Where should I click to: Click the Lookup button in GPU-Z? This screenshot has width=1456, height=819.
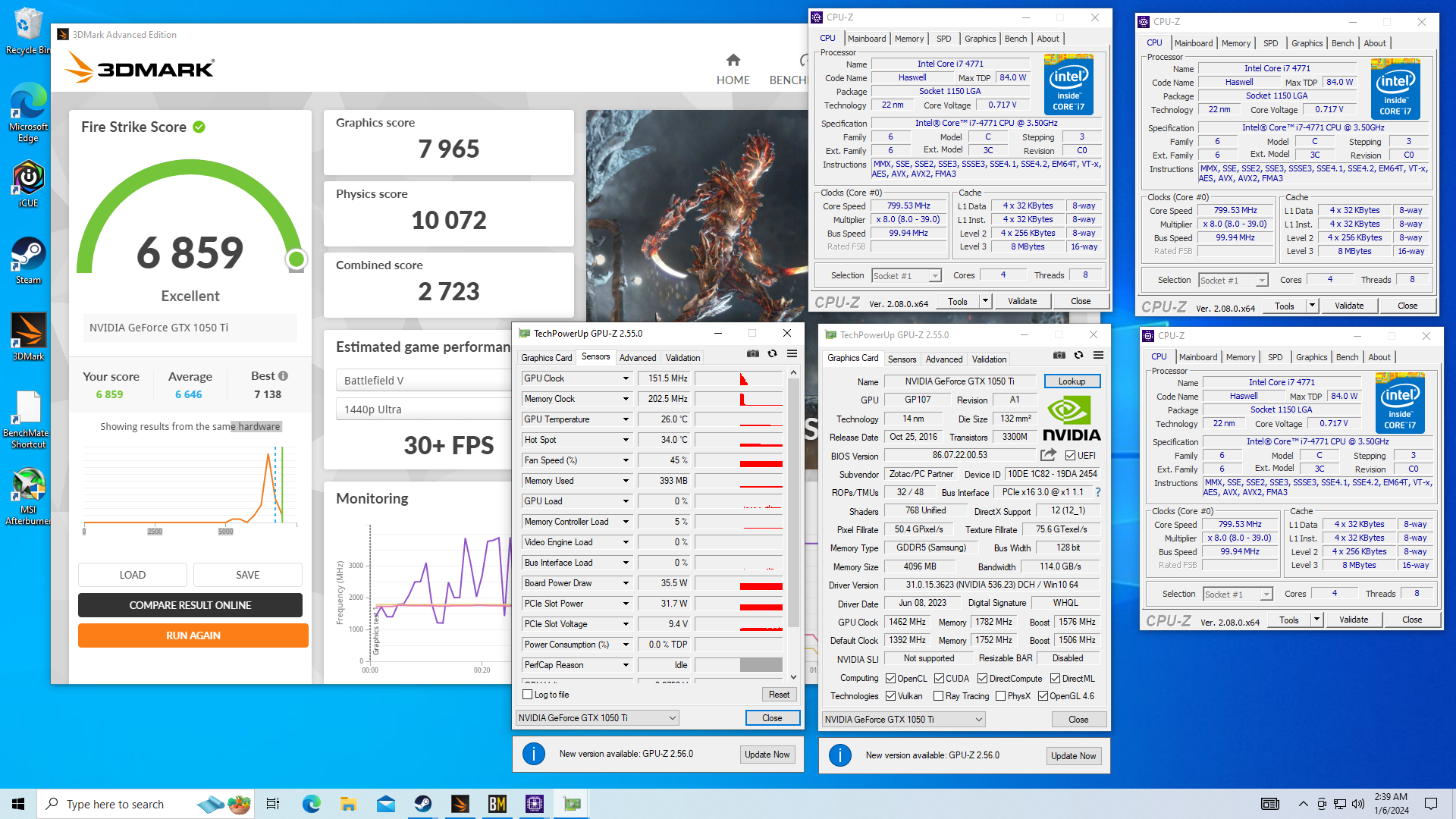click(x=1072, y=381)
